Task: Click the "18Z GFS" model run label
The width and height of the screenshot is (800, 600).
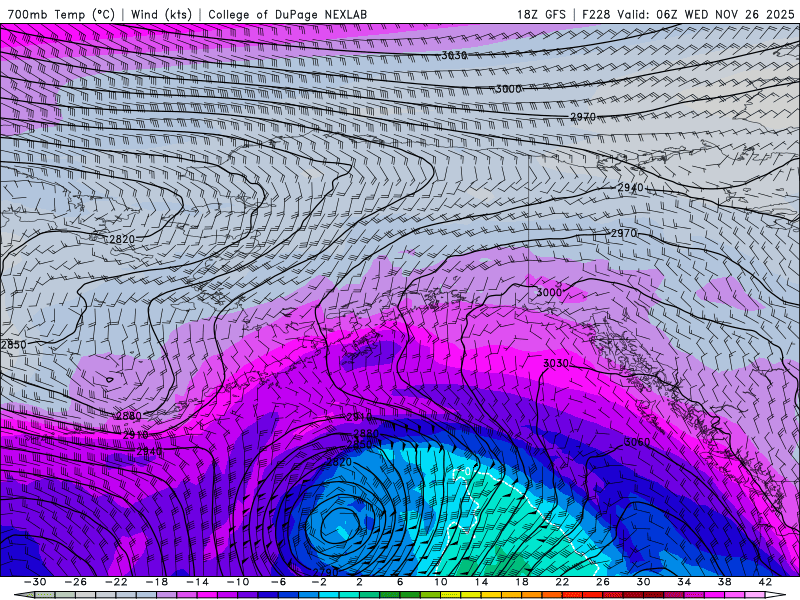Action: click(x=541, y=14)
